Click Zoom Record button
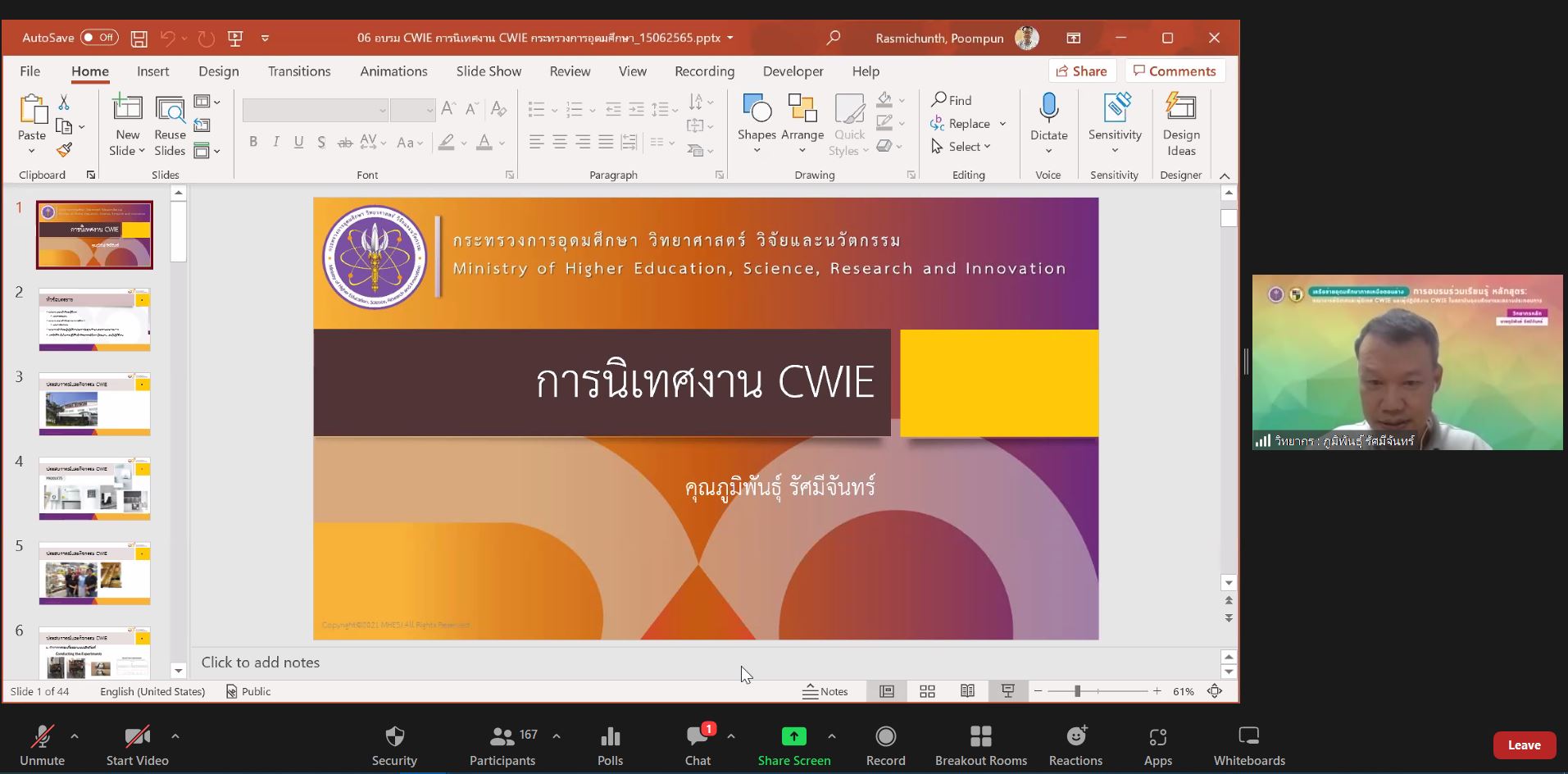The image size is (1568, 774). [885, 746]
